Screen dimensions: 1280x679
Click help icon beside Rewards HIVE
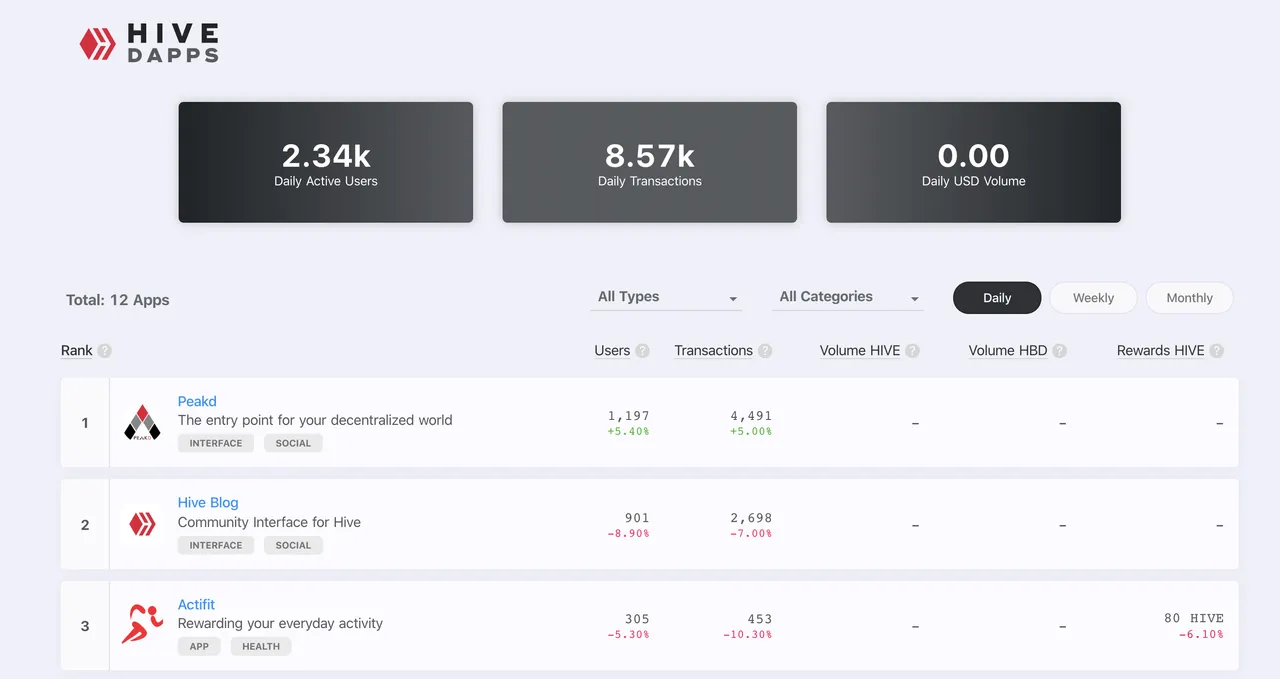[1216, 351]
